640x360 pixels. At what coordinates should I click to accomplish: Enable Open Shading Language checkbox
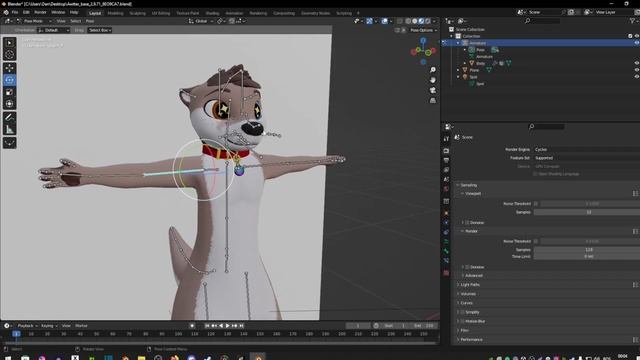535,174
